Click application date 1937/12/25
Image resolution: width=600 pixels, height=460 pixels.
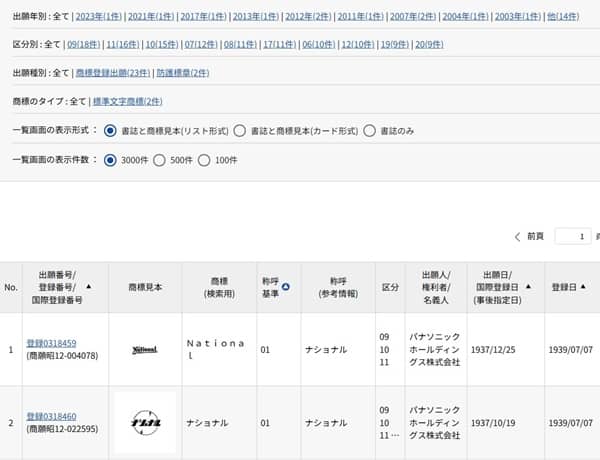tap(493, 350)
